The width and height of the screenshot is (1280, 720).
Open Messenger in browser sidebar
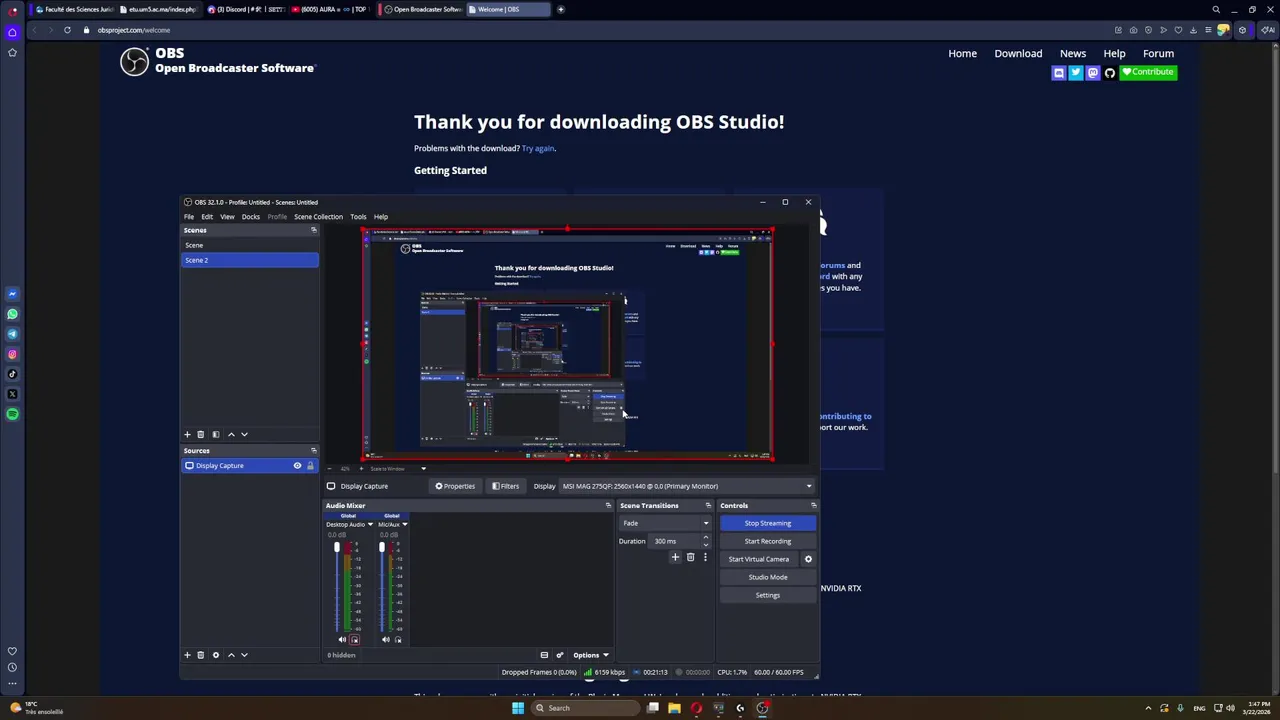pyautogui.click(x=12, y=294)
